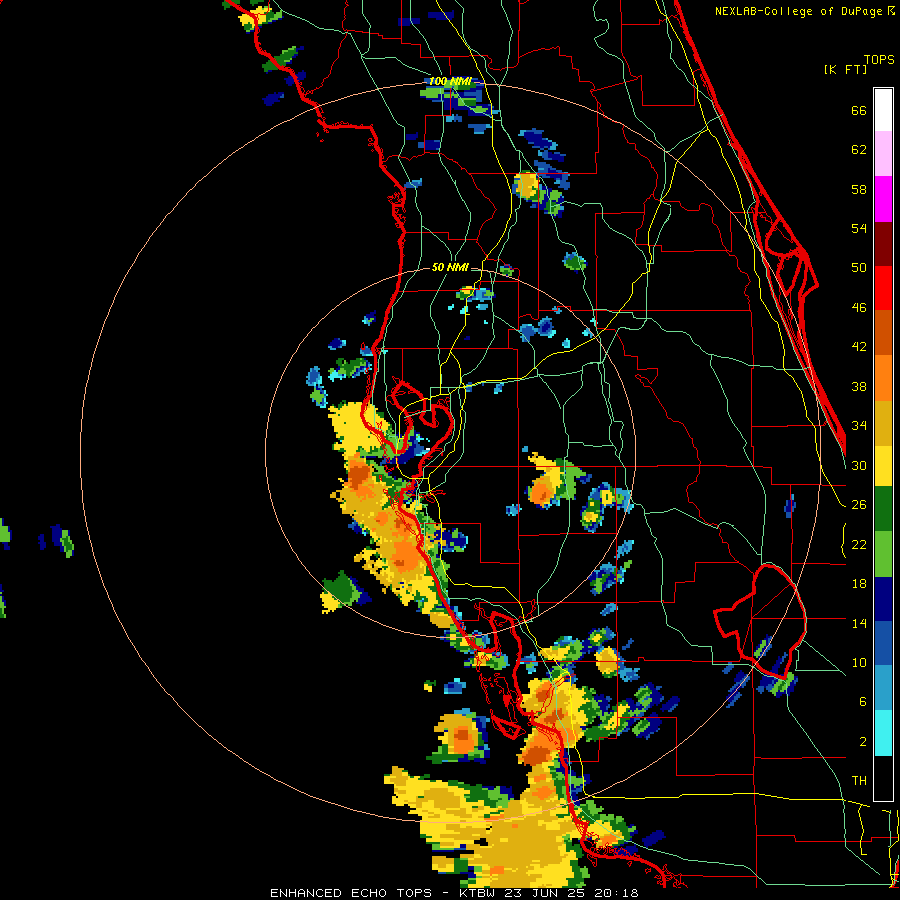This screenshot has height=900, width=900.
Task: Click the 18 legend value
Action: (859, 584)
